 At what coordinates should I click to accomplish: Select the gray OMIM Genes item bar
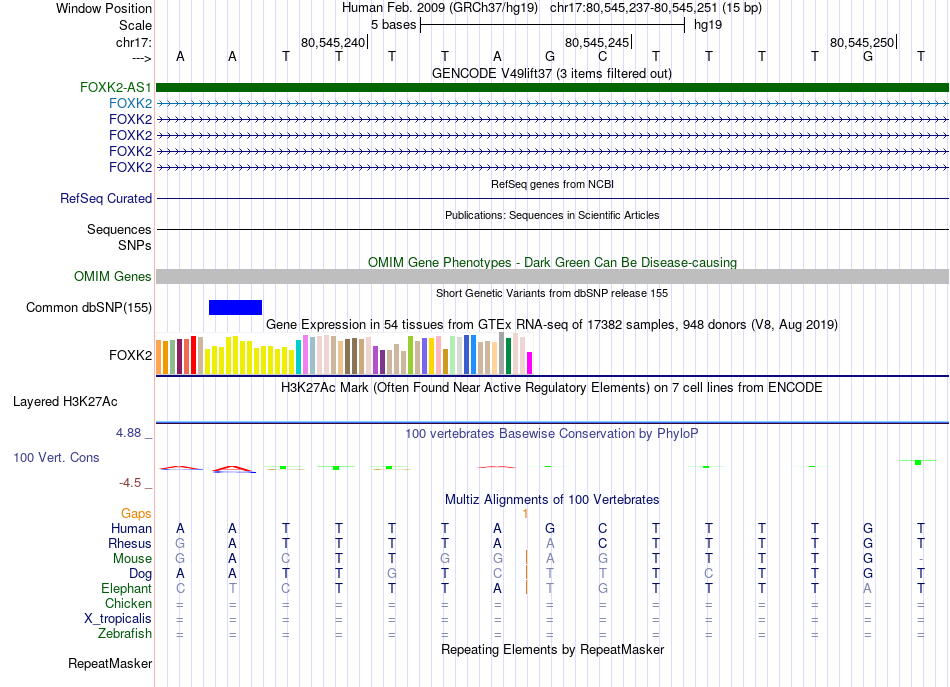pos(552,276)
